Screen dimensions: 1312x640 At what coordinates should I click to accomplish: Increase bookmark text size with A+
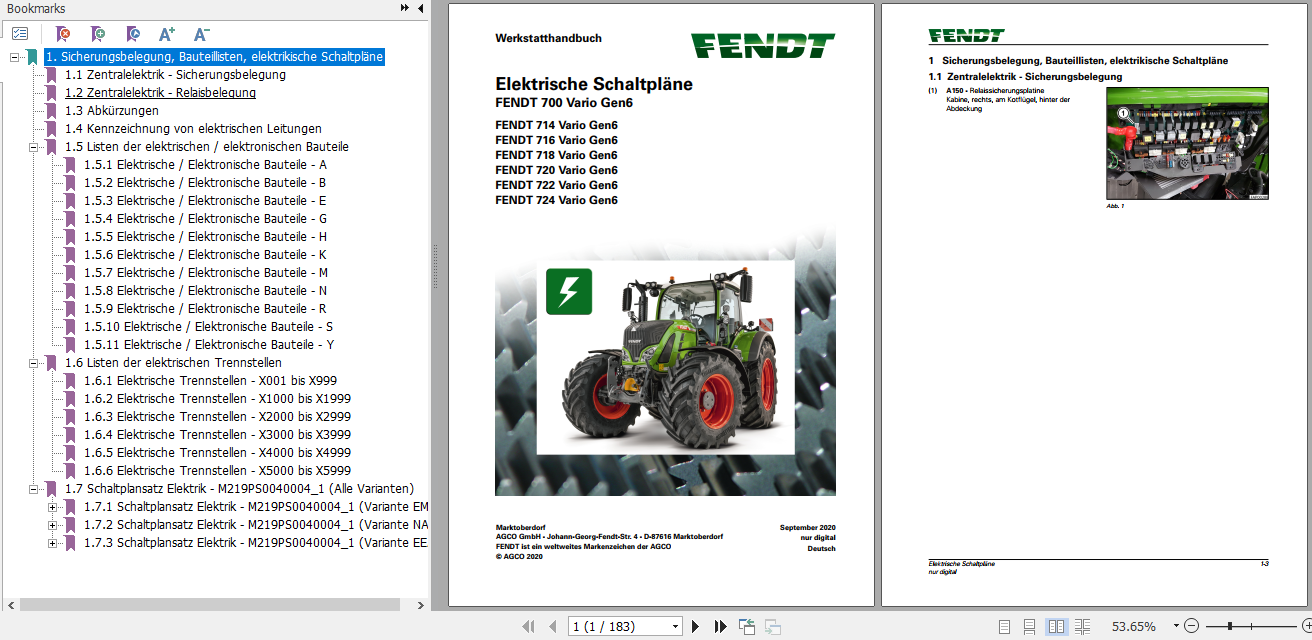click(167, 33)
